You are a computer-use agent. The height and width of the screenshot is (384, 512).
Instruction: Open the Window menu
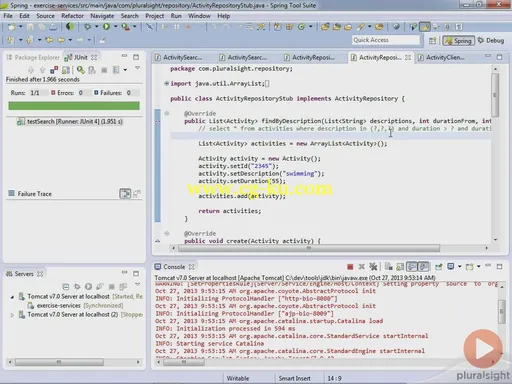click(x=199, y=16)
